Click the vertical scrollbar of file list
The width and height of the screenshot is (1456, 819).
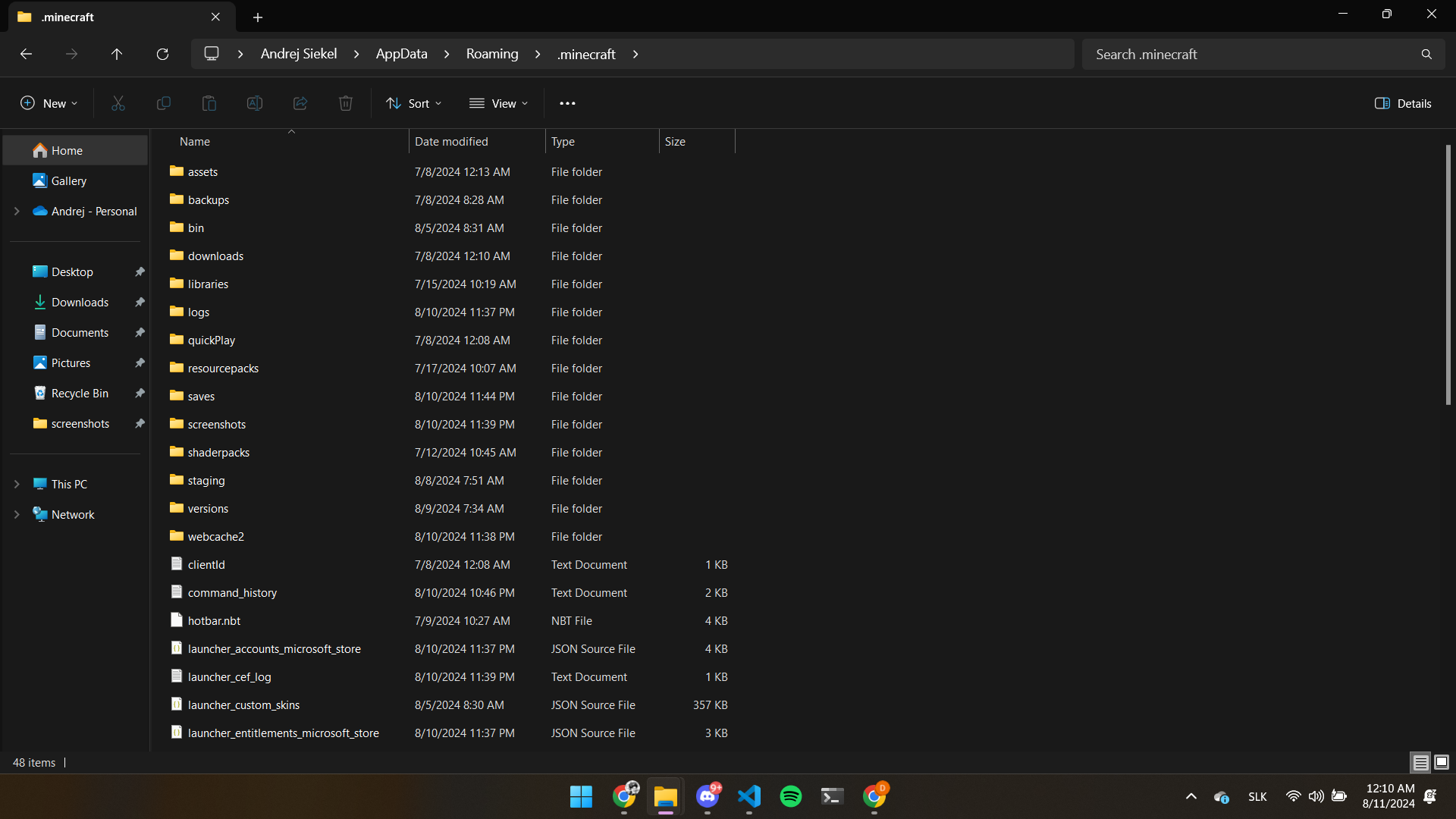pyautogui.click(x=1448, y=275)
